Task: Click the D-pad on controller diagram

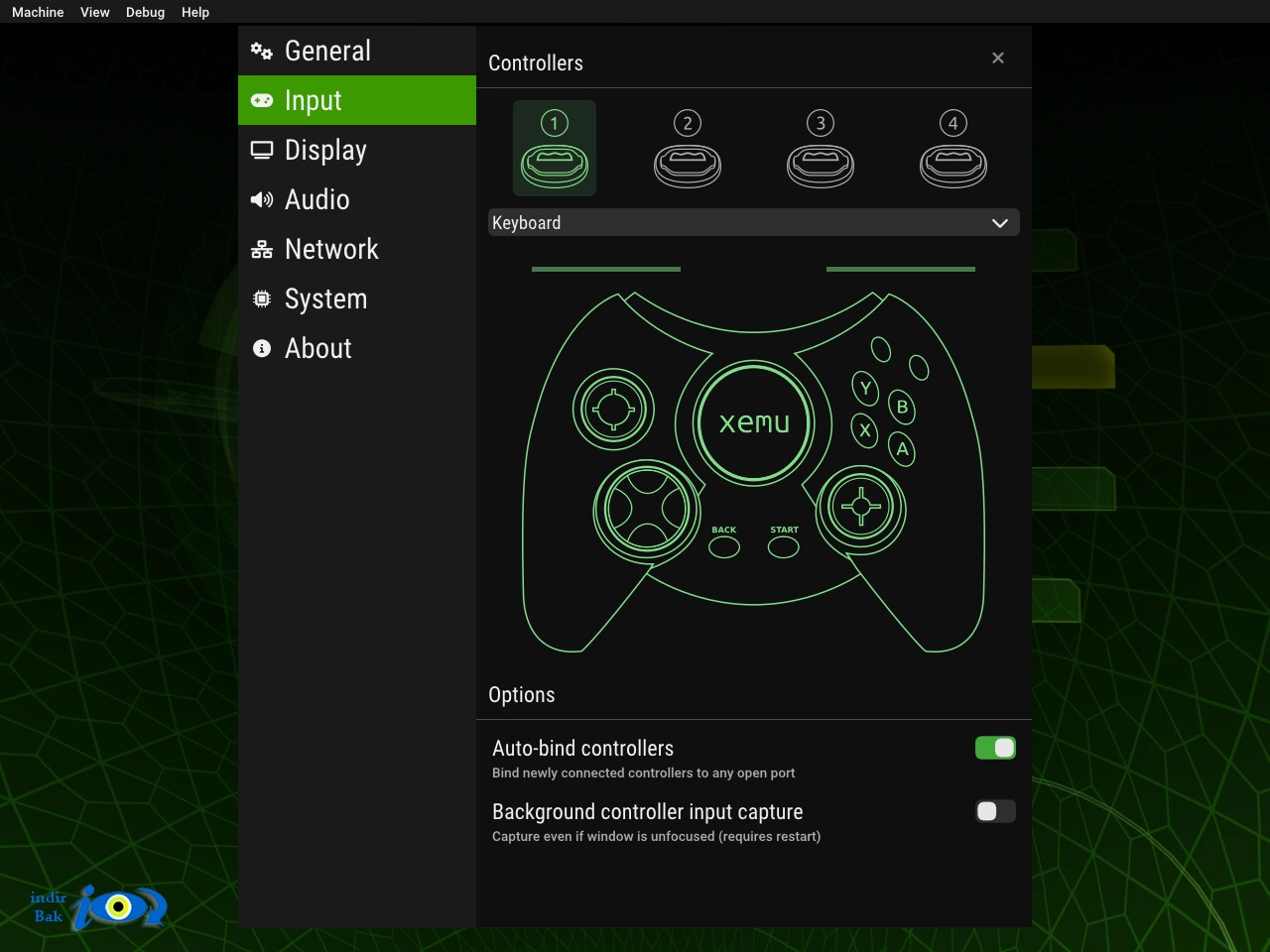Action: point(647,510)
